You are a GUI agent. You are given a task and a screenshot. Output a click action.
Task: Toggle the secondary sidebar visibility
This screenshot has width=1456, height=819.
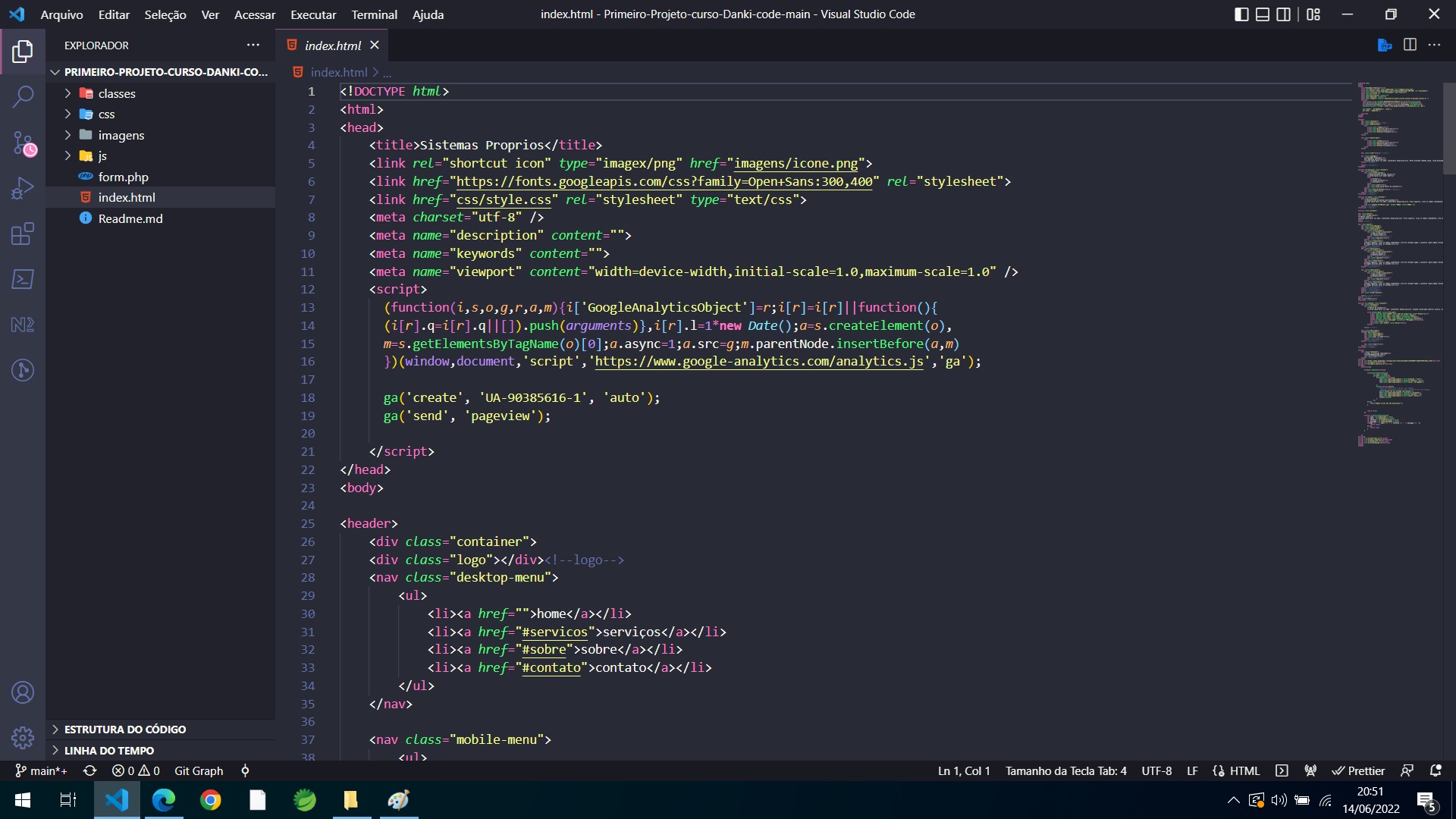point(1284,14)
